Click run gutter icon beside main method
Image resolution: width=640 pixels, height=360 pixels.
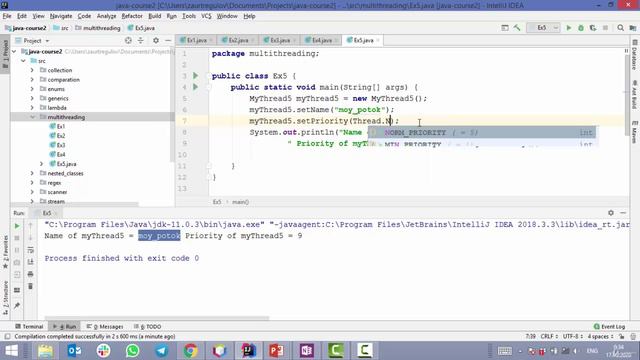click(196, 87)
